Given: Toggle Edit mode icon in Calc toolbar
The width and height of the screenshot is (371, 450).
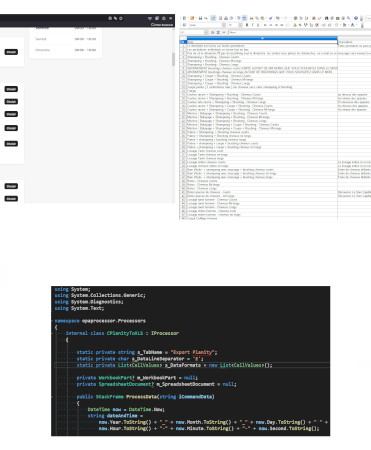Looking at the screenshot, I should [x=213, y=18].
